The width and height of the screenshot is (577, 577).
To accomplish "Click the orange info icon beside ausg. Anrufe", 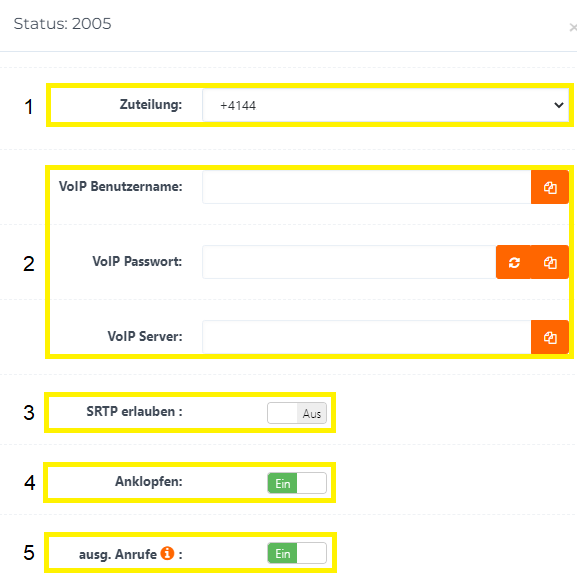I will click(x=167, y=553).
